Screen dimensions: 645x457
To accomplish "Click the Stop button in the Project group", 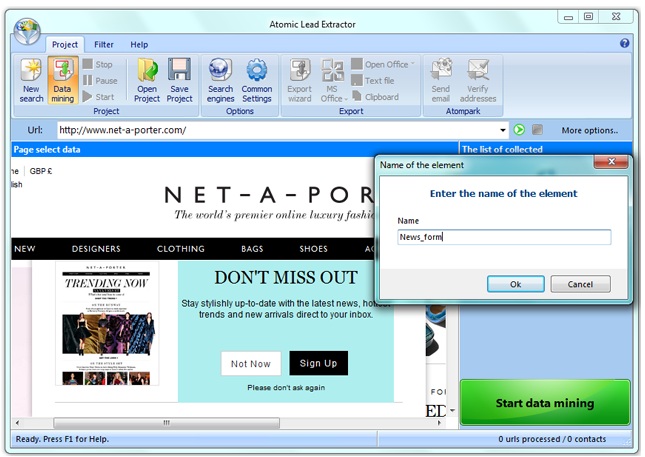I will [x=98, y=64].
